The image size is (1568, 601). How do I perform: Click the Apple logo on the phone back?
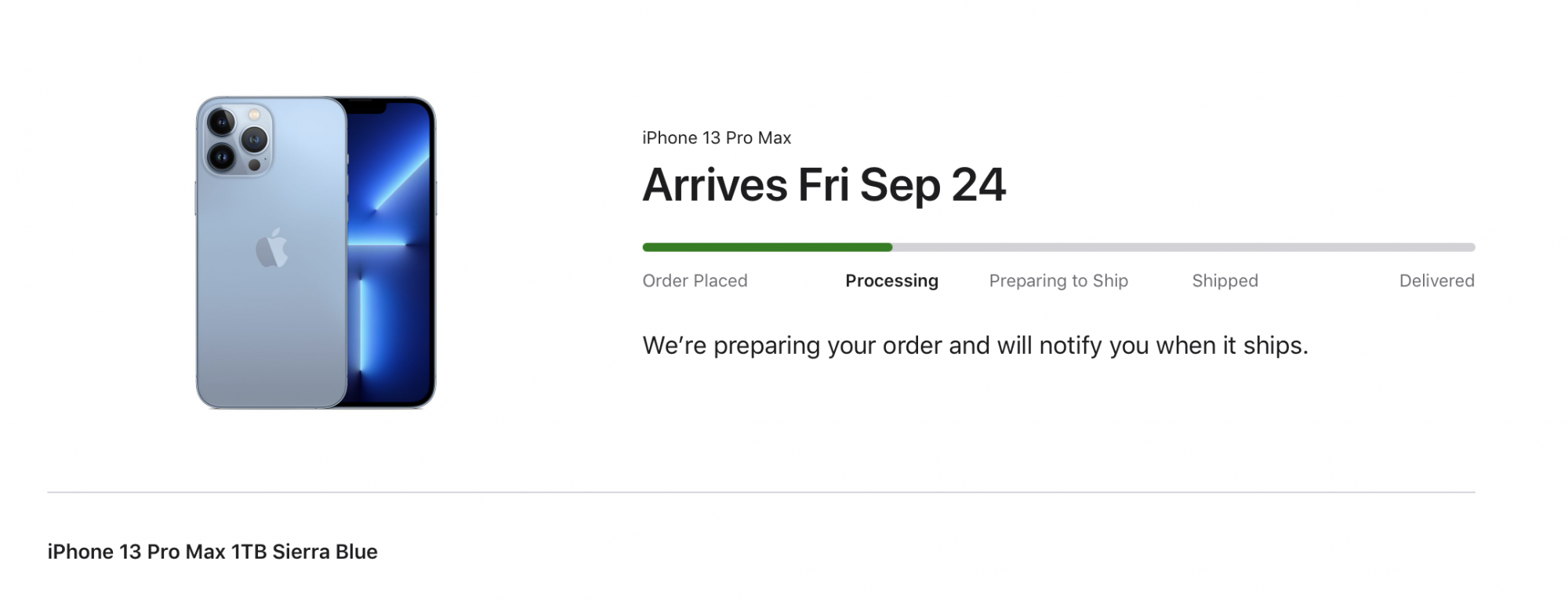[x=272, y=249]
